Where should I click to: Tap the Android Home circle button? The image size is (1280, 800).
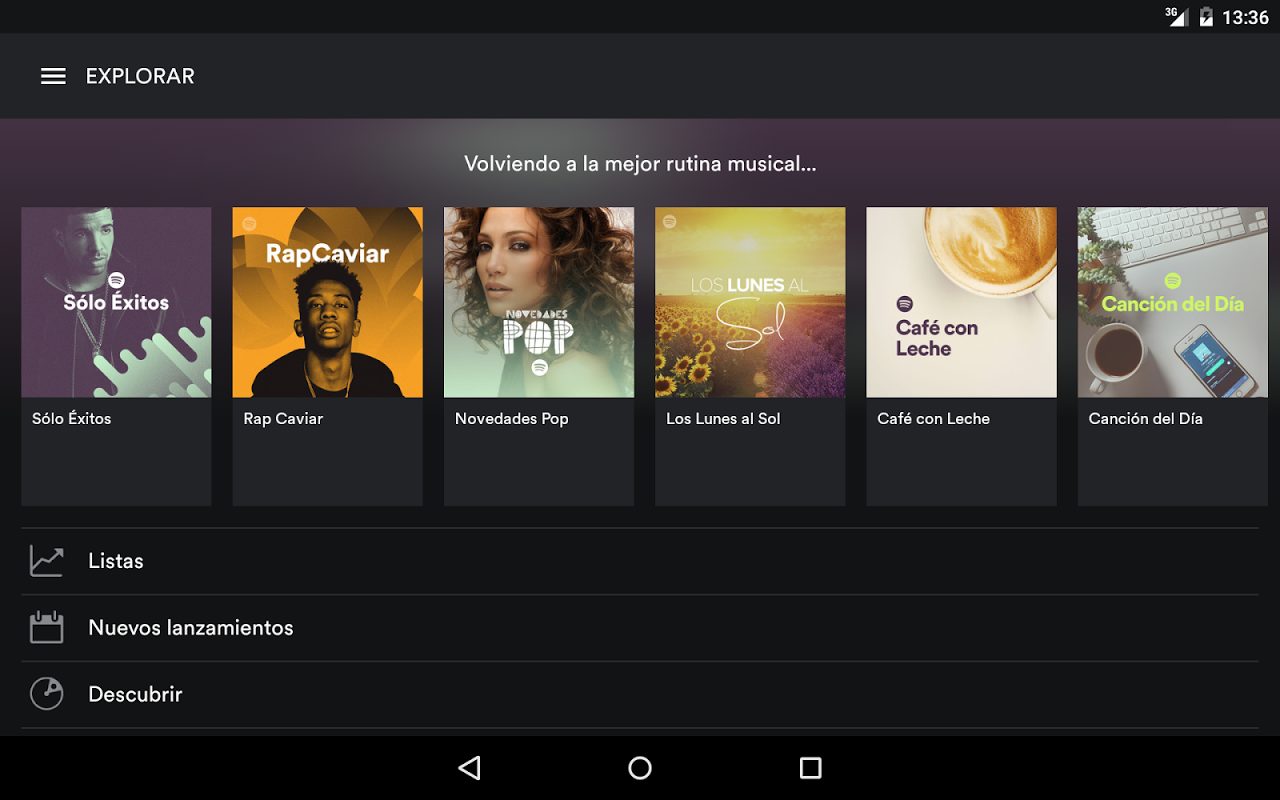click(639, 768)
